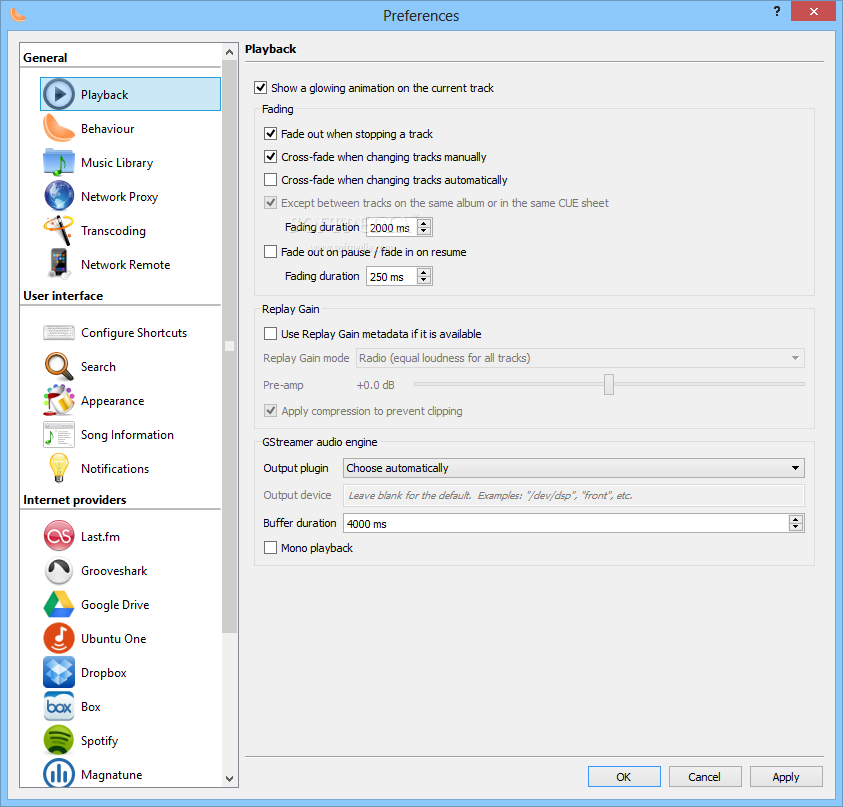Click the Google Drive triangle icon
Viewport: 843px width, 807px height.
point(59,604)
